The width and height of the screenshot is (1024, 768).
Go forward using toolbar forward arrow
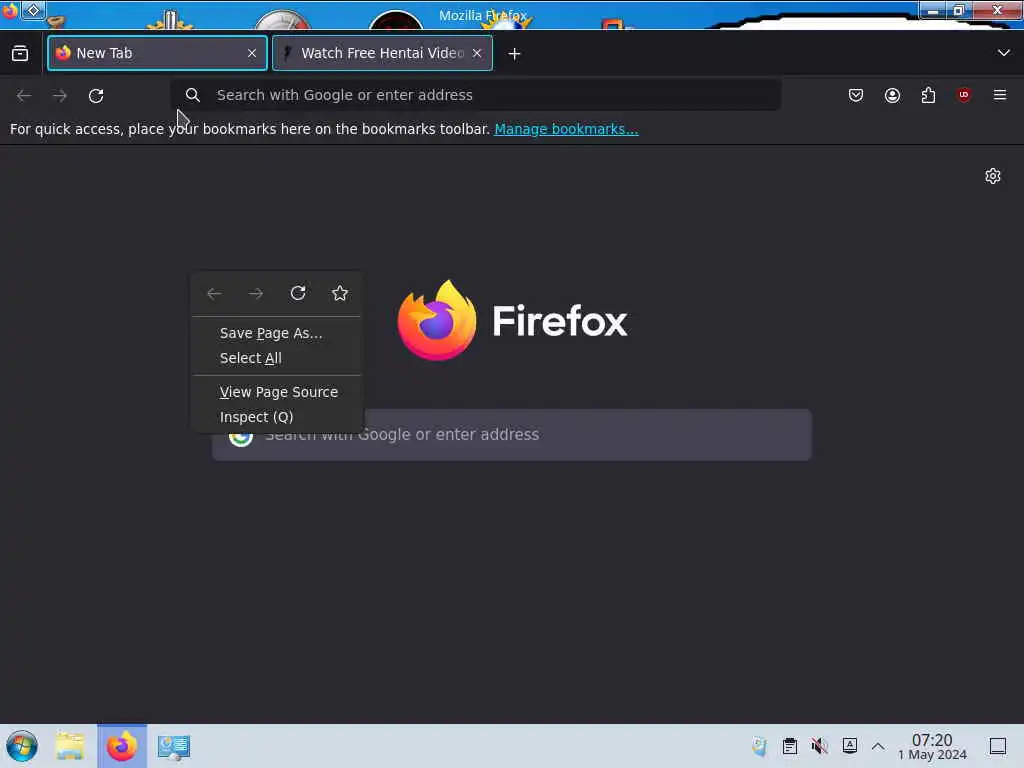pos(60,95)
